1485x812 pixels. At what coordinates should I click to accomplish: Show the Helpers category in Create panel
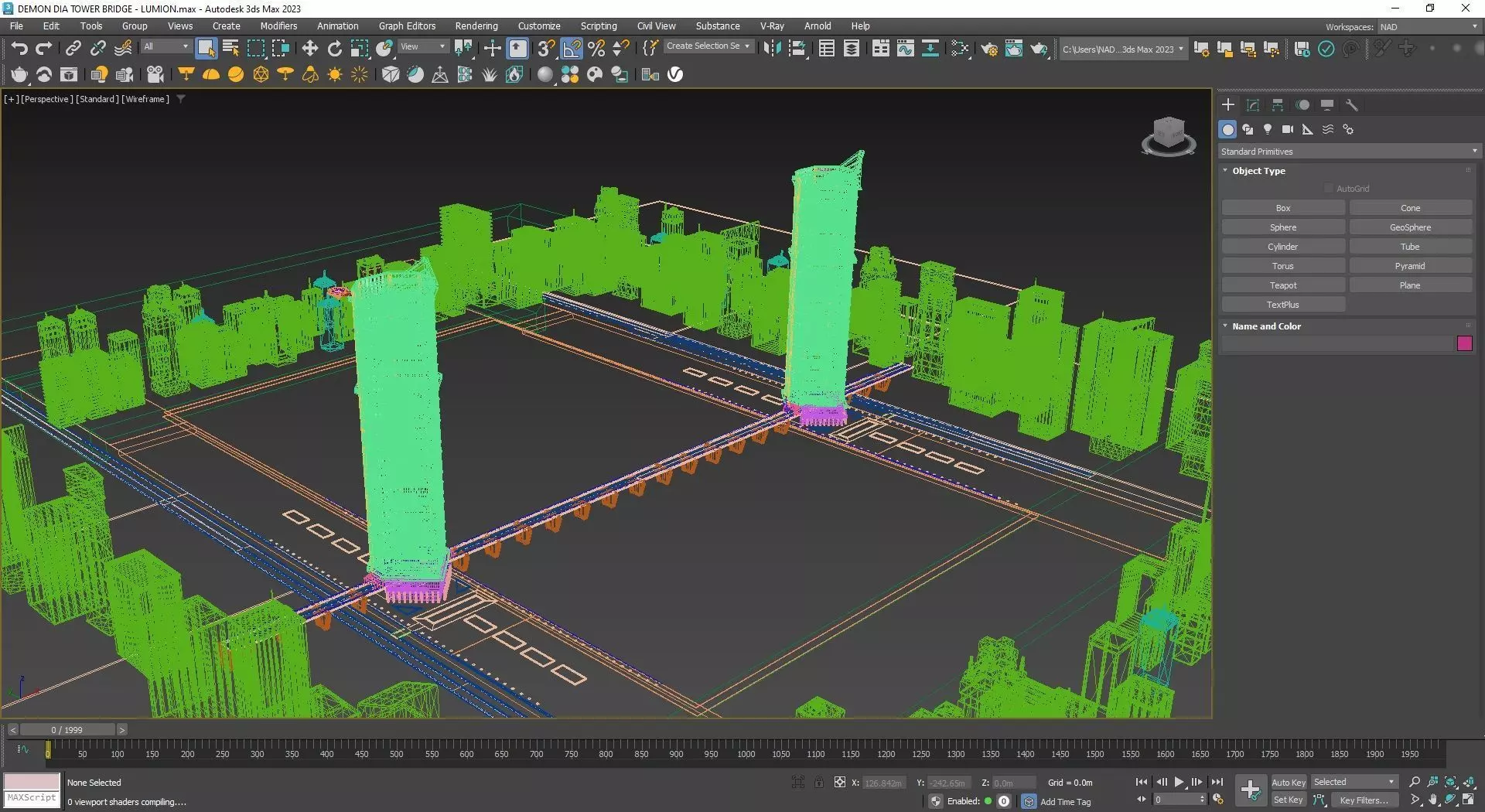[x=1308, y=129]
